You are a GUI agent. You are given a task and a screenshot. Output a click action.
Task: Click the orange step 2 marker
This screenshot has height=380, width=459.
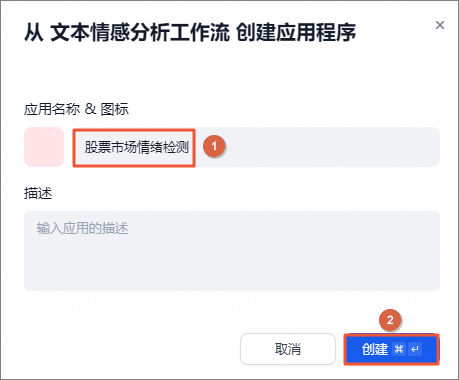390,320
